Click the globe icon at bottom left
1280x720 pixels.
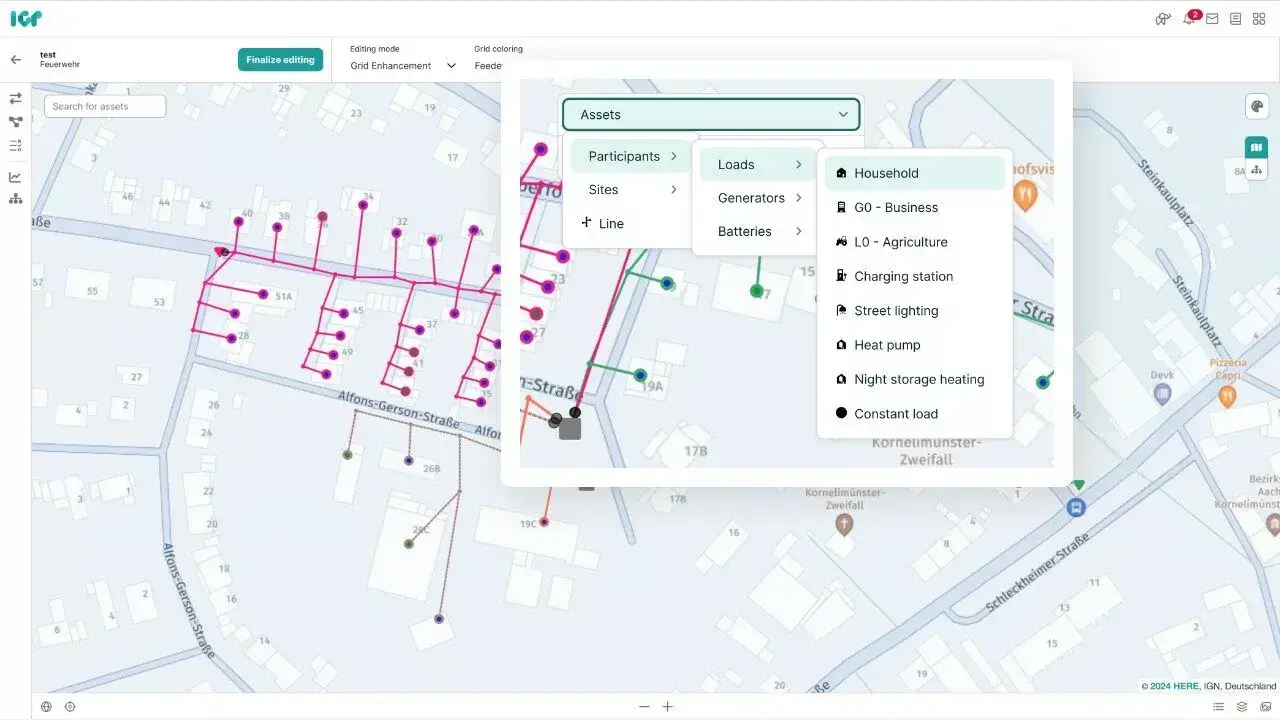(46, 707)
